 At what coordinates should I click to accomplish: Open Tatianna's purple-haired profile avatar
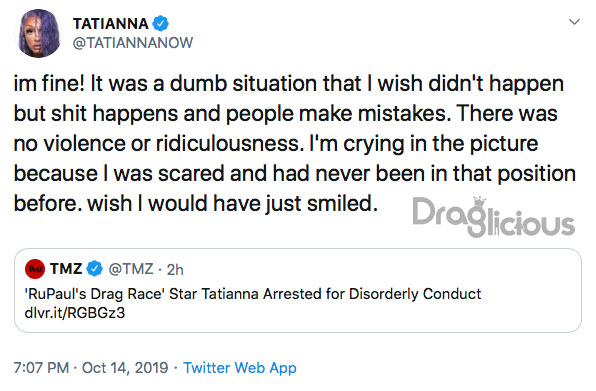tap(38, 33)
